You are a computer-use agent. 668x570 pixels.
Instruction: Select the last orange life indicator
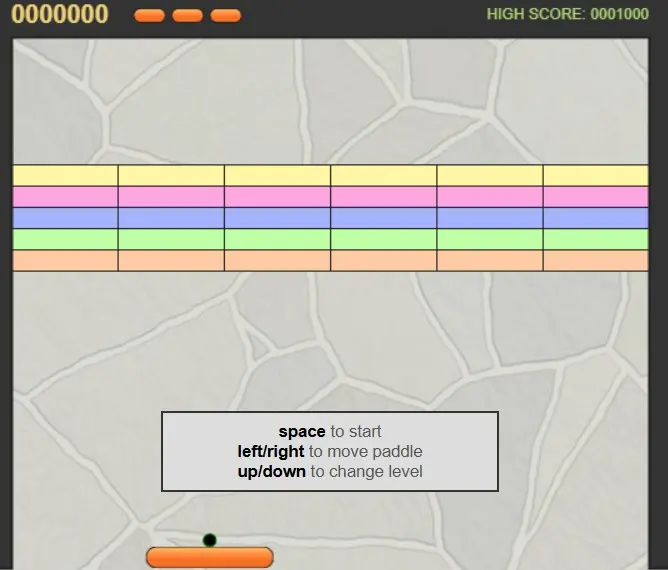226,16
